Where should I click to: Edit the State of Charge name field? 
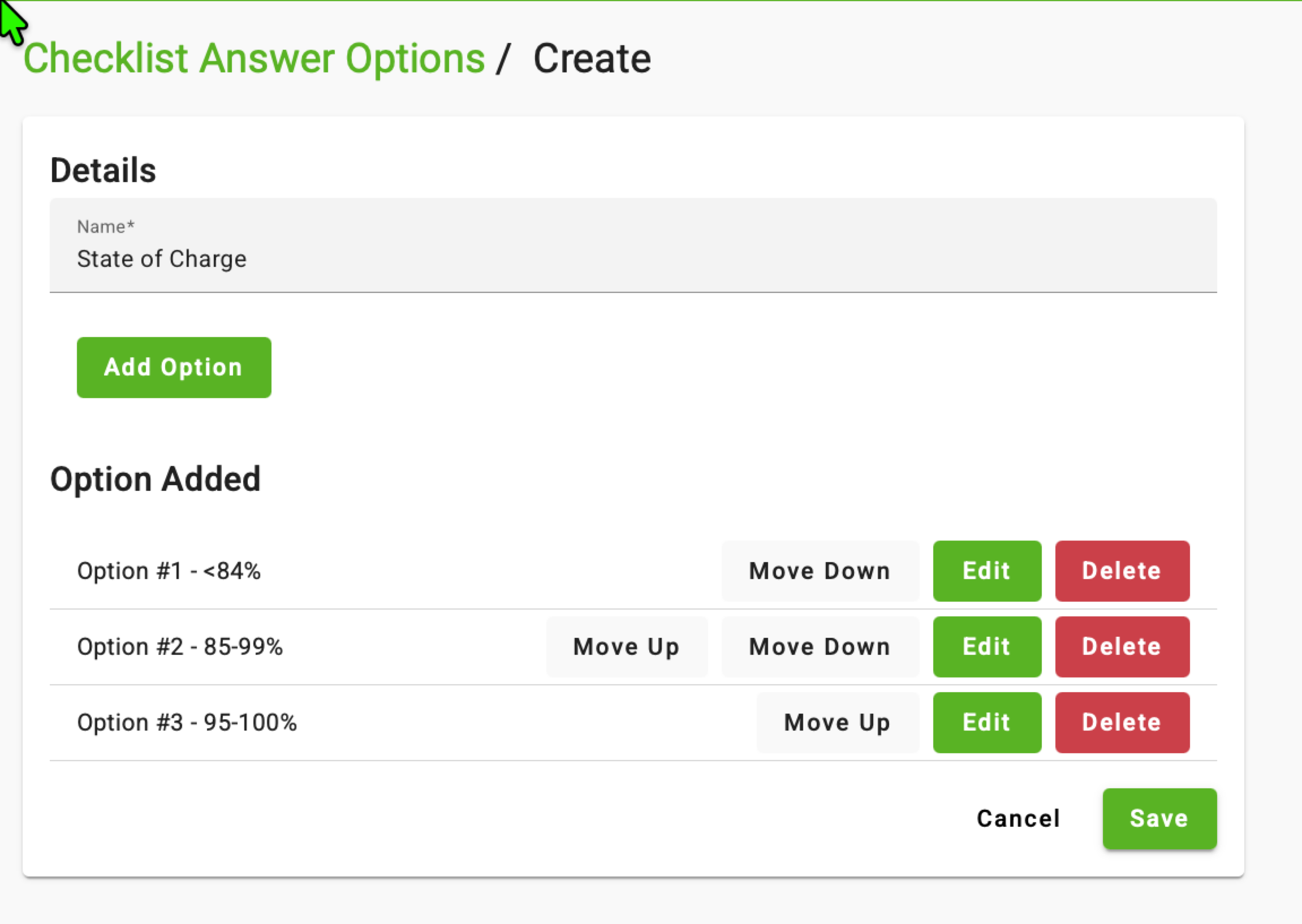tap(633, 245)
